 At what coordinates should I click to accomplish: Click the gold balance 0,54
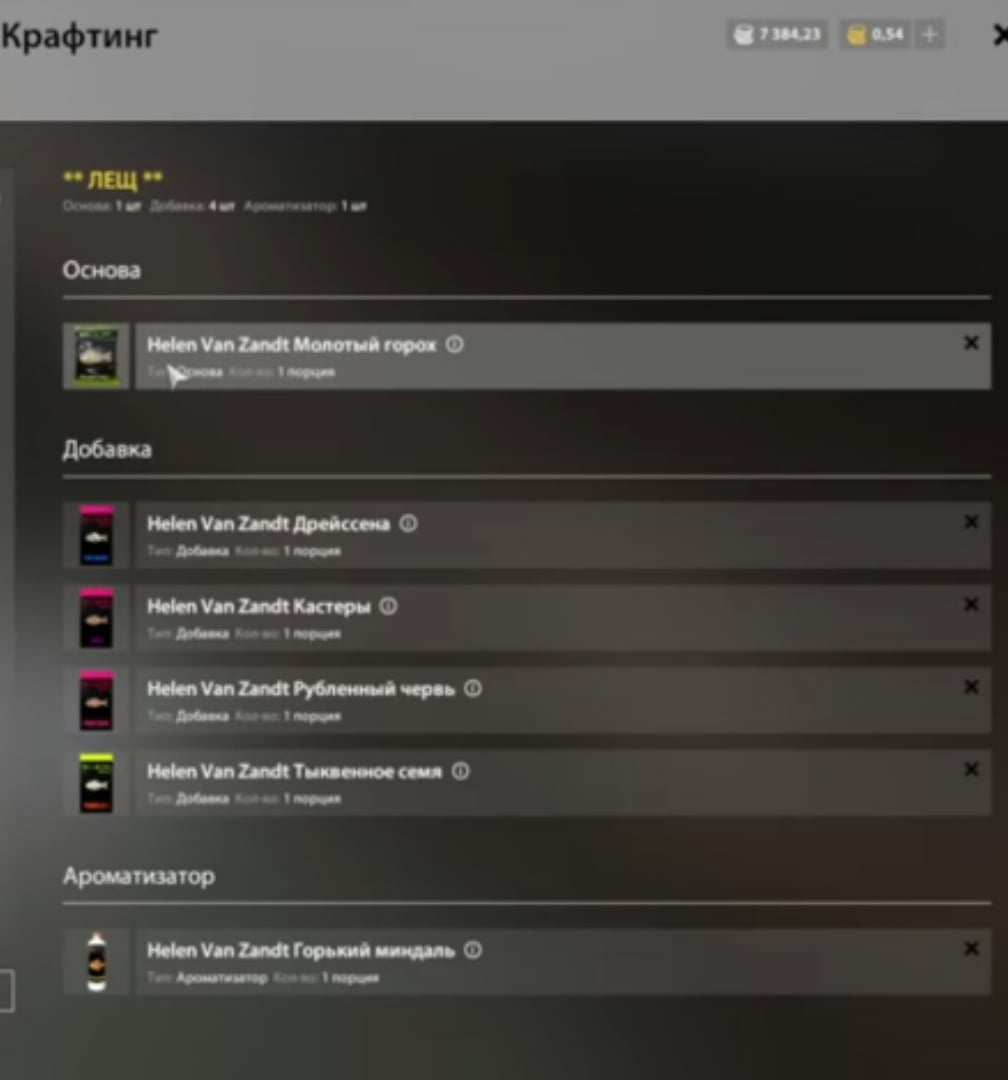876,34
